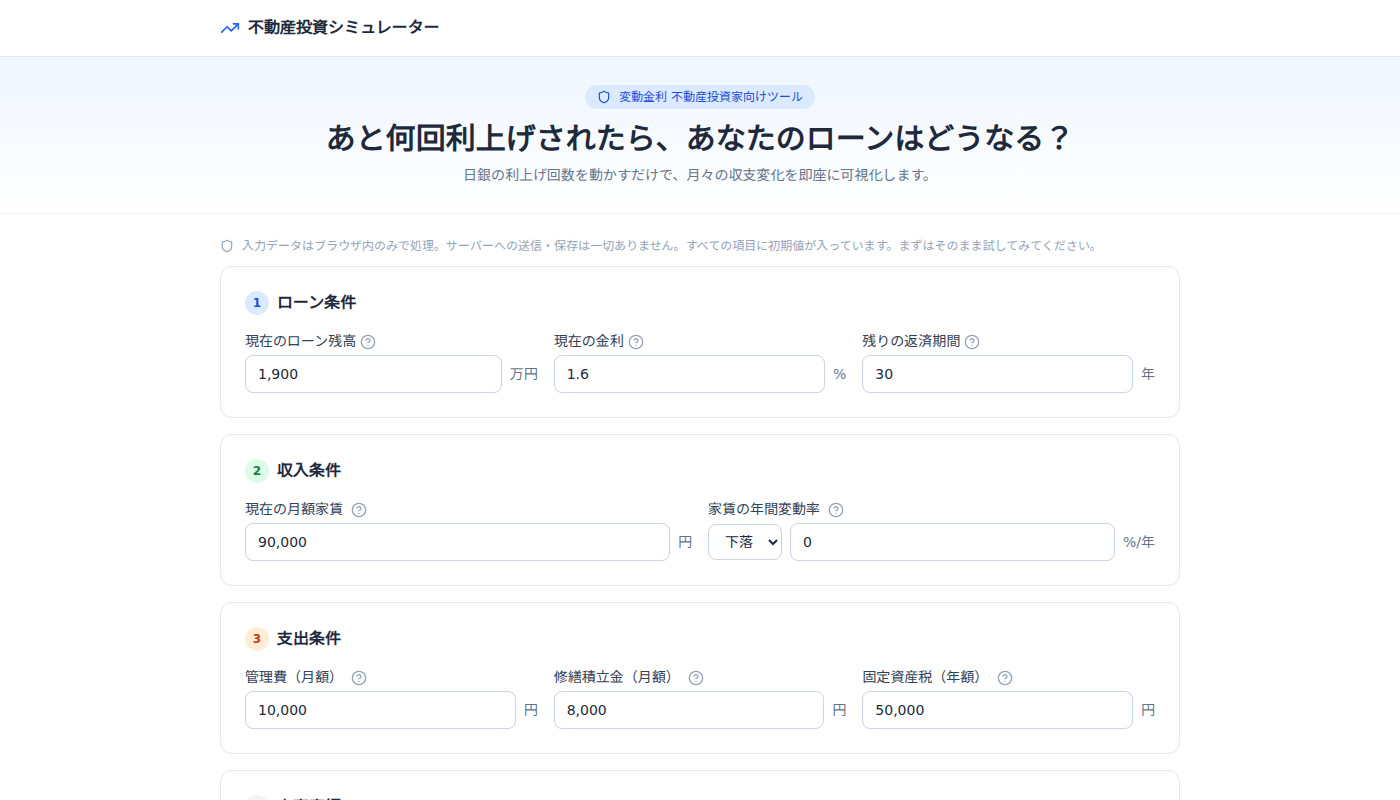Focus the management fee field showing 10,000
Image resolution: width=1400 pixels, height=800 pixels.
click(x=380, y=710)
